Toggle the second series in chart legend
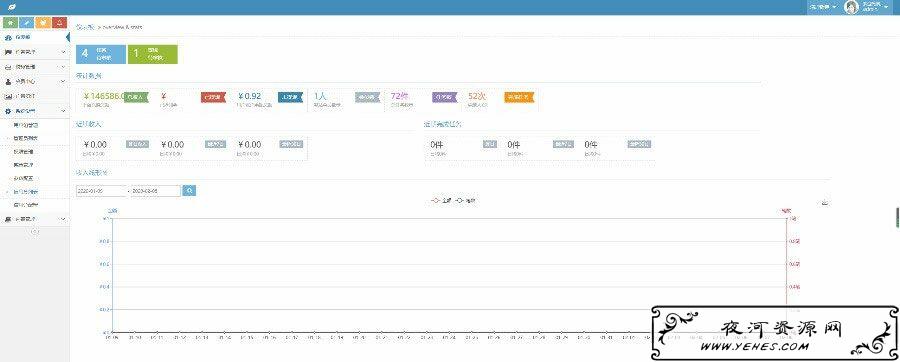The width and height of the screenshot is (900, 362). 466,201
